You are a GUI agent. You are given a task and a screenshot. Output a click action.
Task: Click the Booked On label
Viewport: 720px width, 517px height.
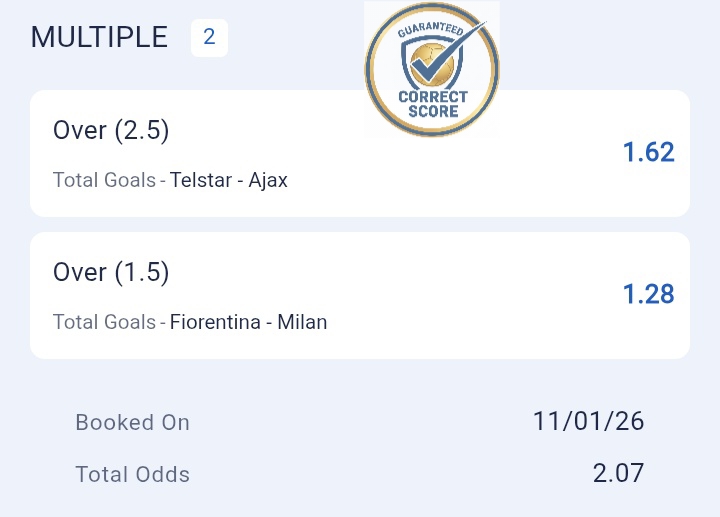click(132, 422)
